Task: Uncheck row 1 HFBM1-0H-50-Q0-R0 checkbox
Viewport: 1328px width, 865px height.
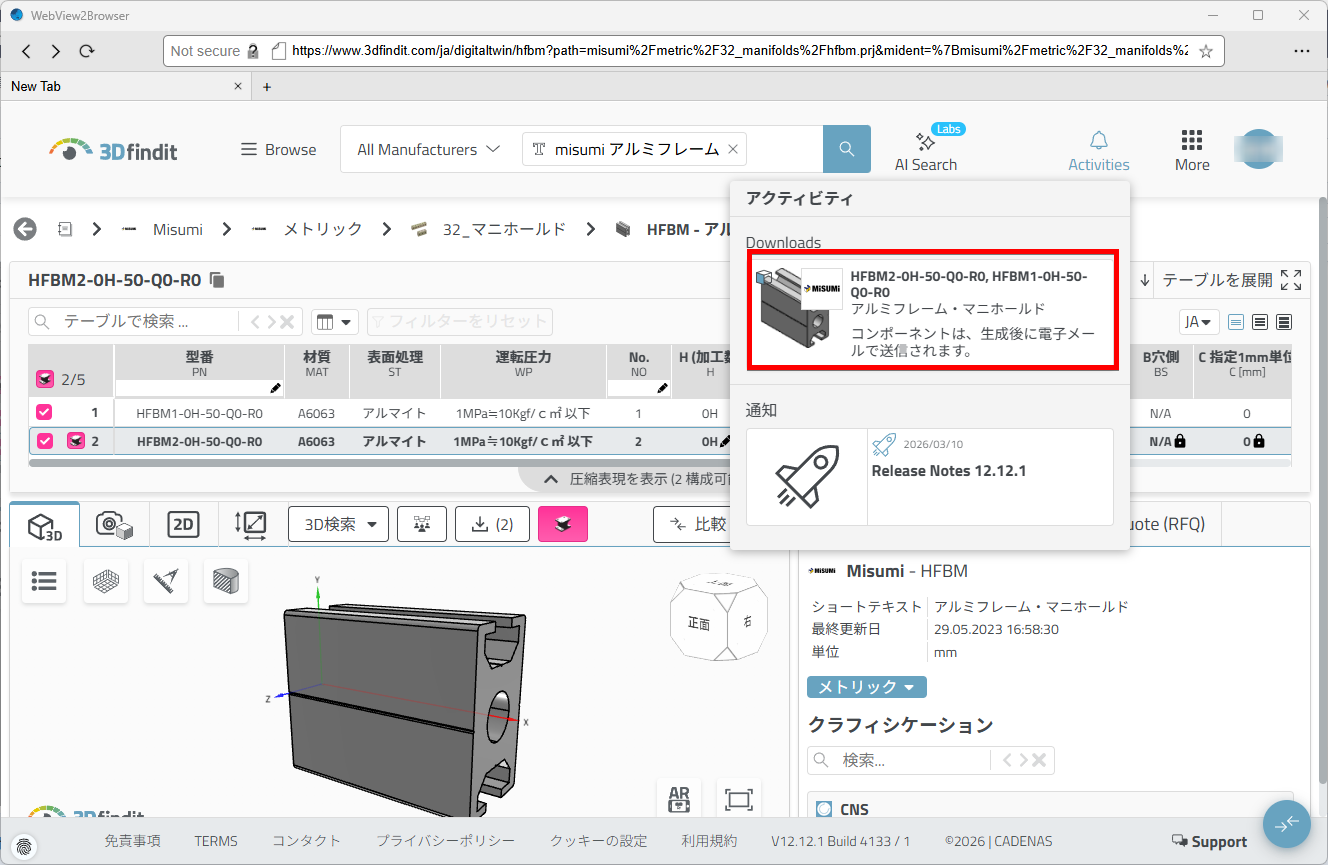Action: pyautogui.click(x=44, y=412)
